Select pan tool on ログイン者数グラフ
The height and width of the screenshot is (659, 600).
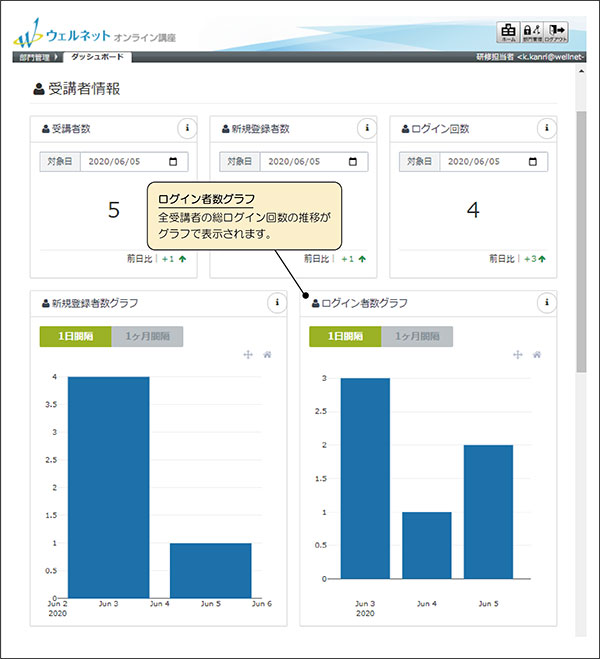pos(518,355)
